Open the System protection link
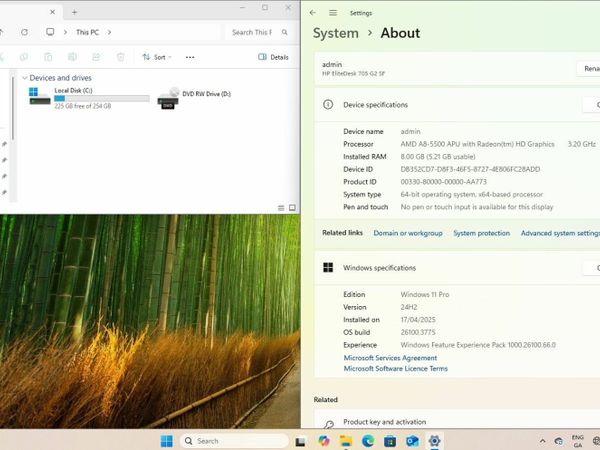This screenshot has width=600, height=450. (481, 233)
